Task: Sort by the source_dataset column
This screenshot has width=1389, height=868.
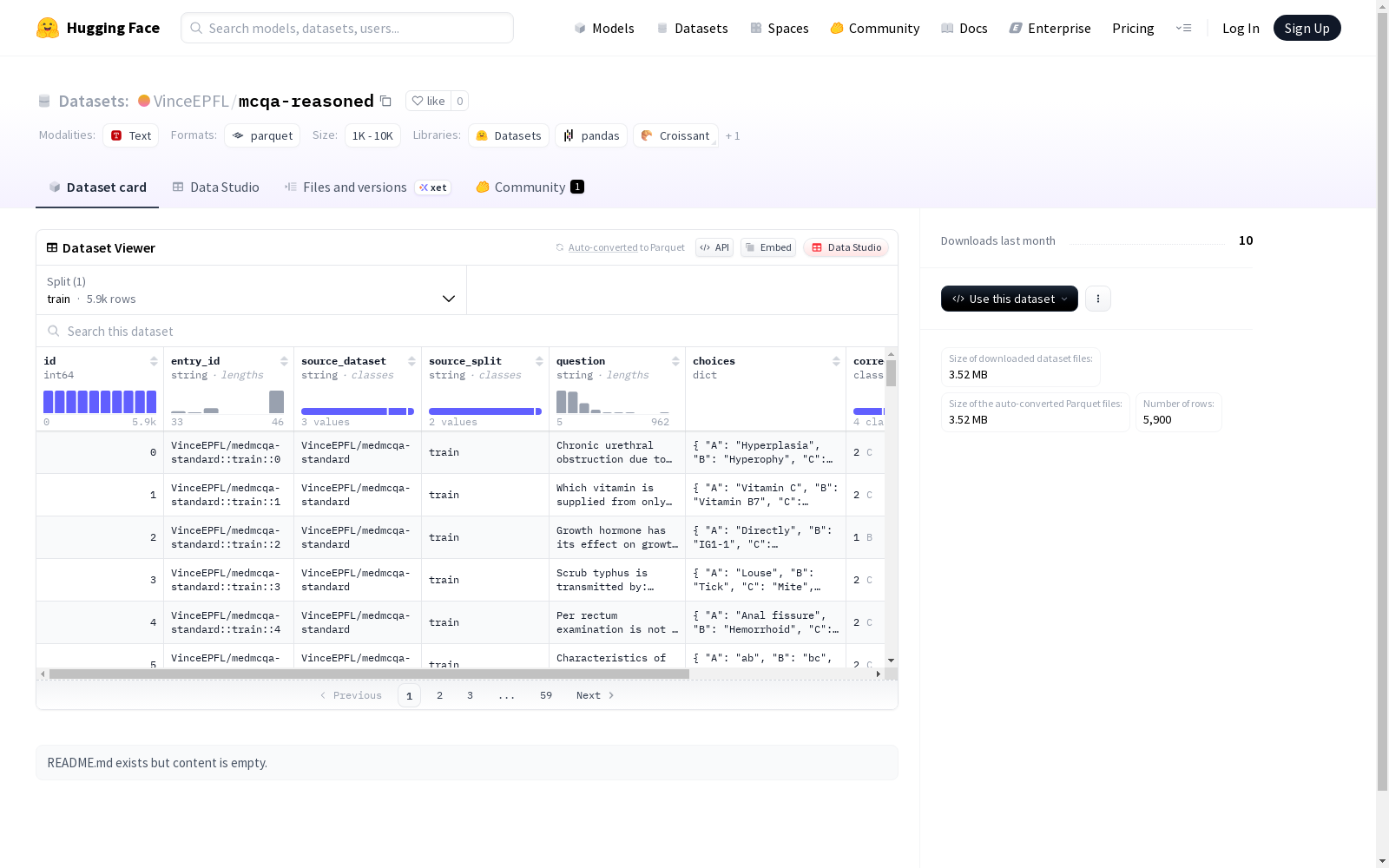Action: click(411, 361)
